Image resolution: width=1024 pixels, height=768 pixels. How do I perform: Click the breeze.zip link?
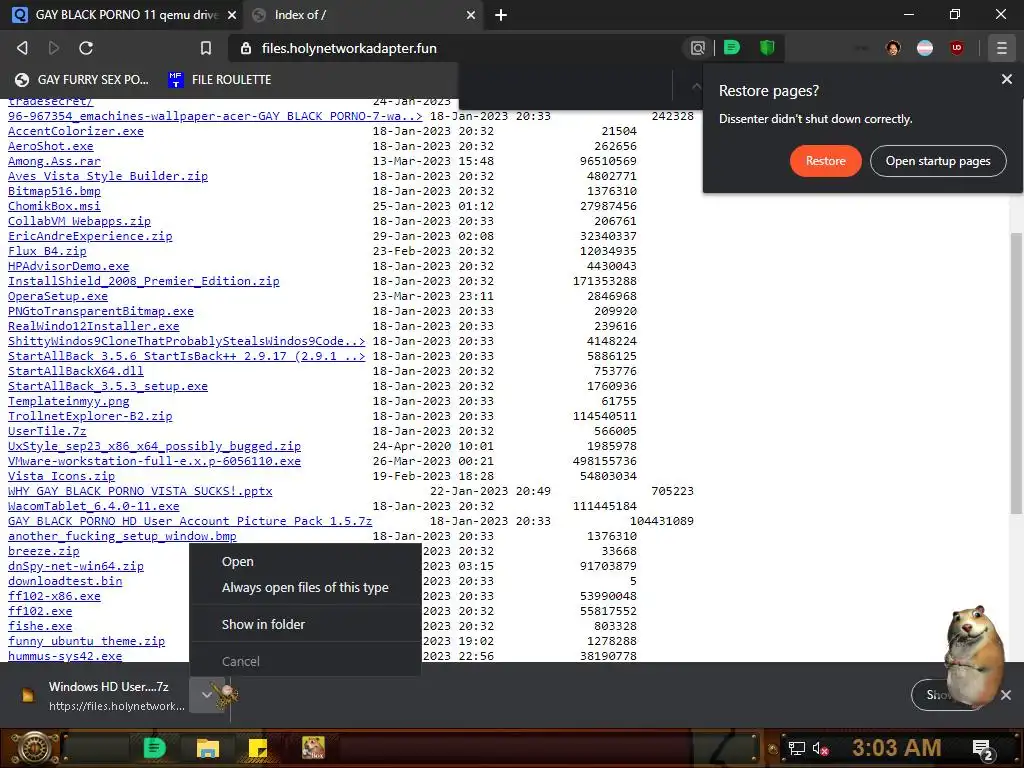pos(43,551)
